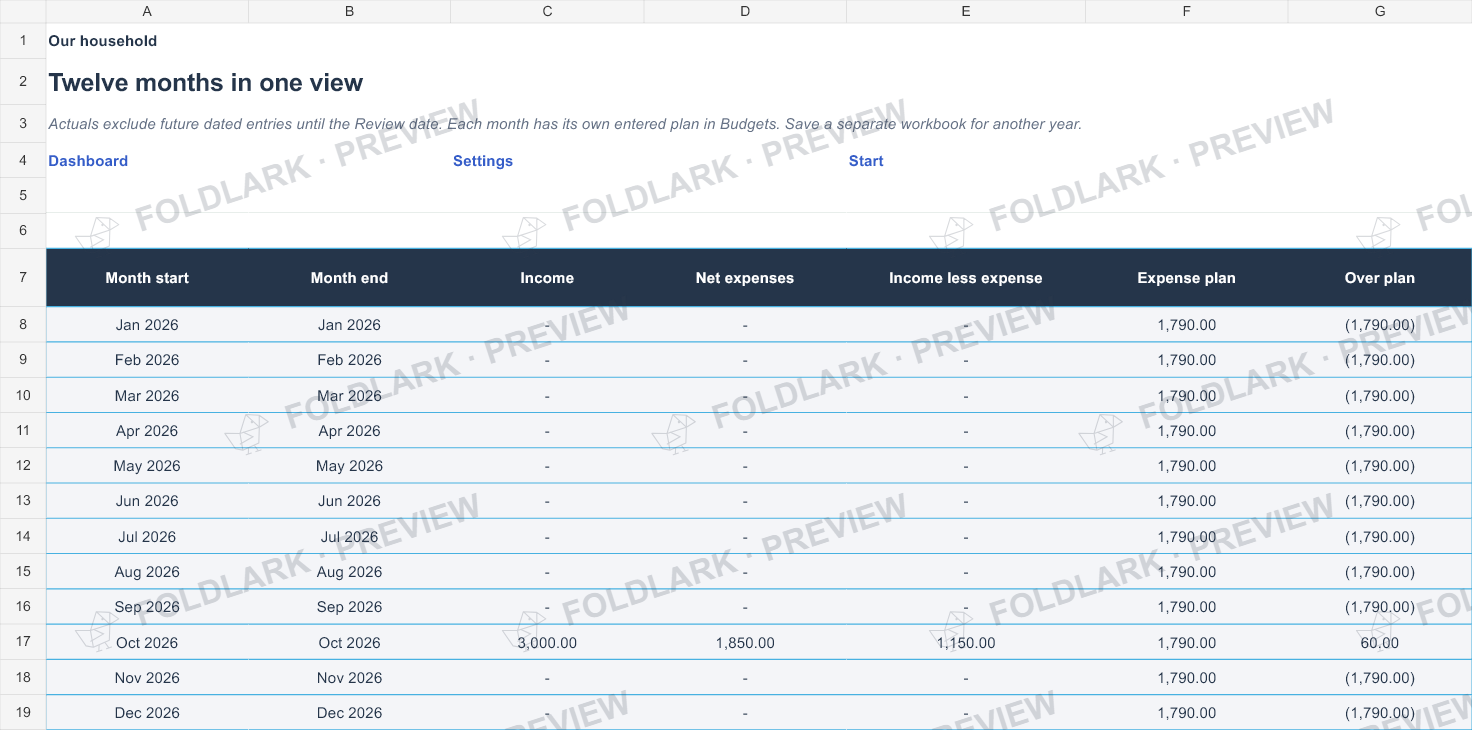Click the "Month end" table header
1472x730 pixels.
pos(349,278)
